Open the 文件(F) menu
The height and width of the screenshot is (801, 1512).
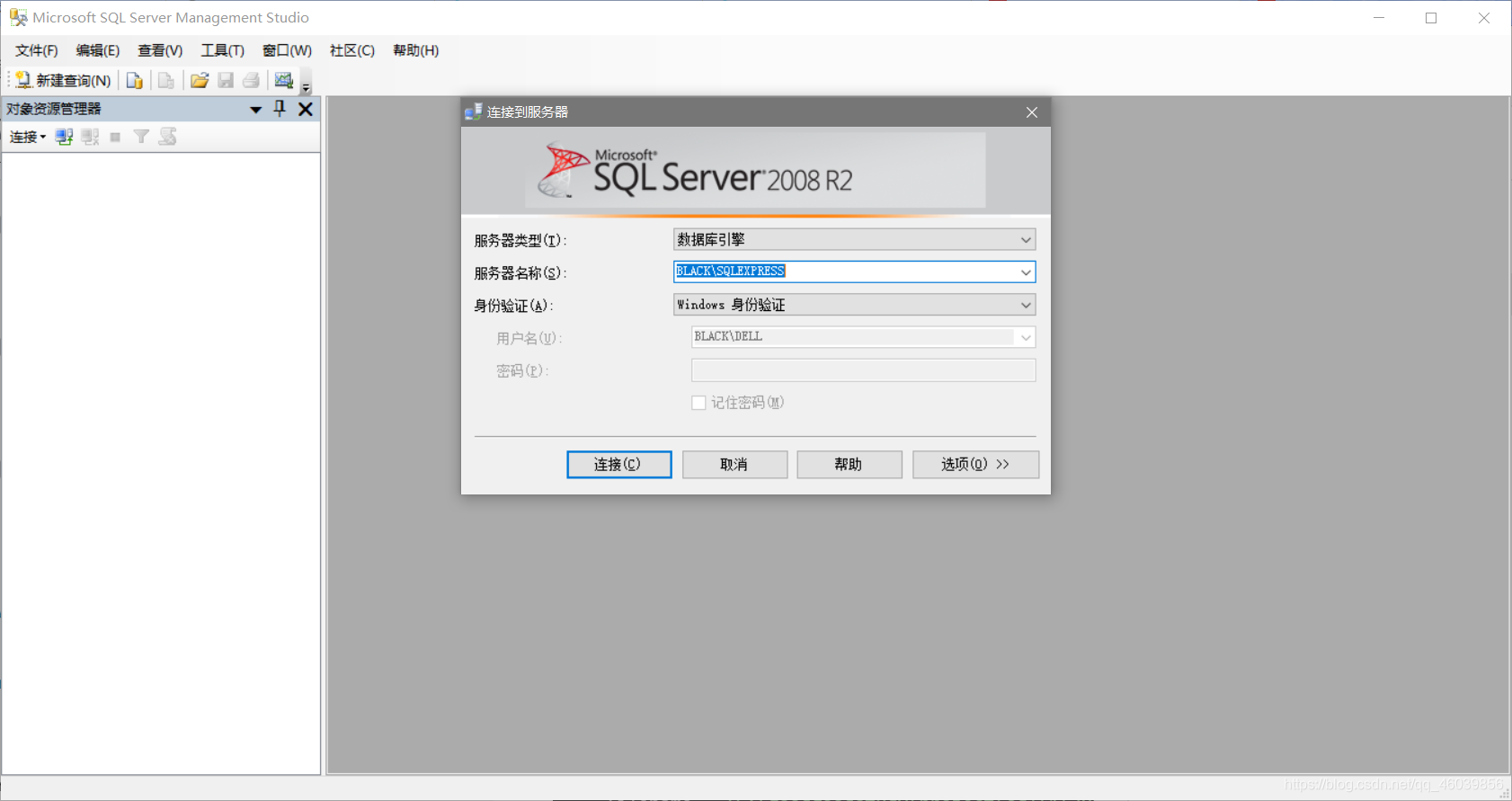[37, 50]
